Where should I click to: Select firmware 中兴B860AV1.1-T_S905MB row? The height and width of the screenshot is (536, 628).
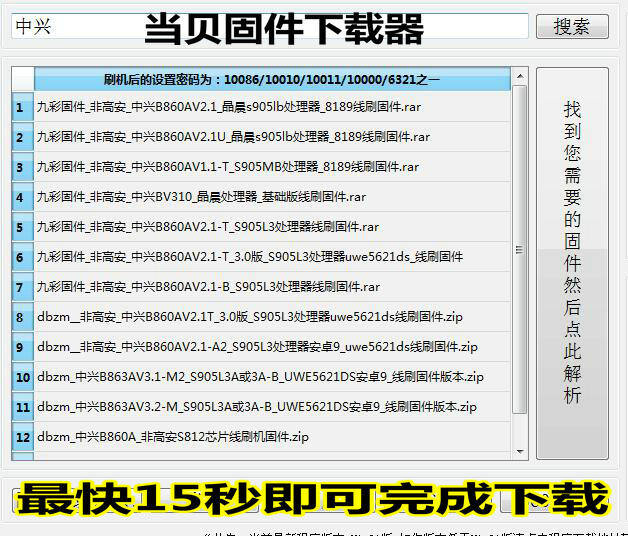pyautogui.click(x=272, y=167)
